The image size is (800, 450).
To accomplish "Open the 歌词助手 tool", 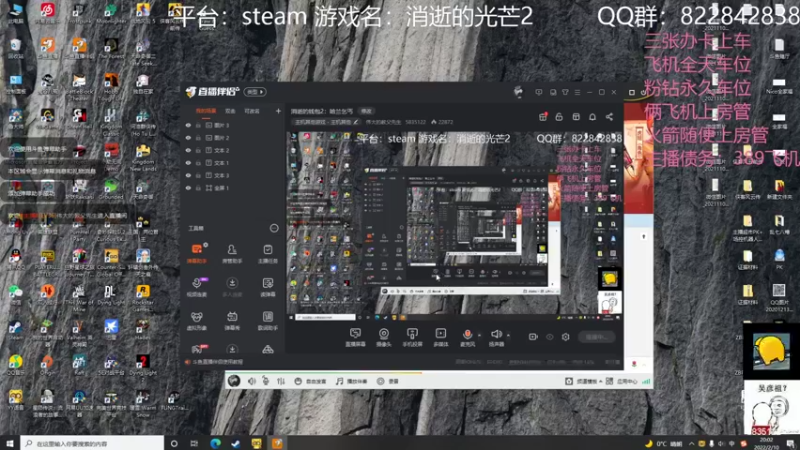I will (x=267, y=321).
